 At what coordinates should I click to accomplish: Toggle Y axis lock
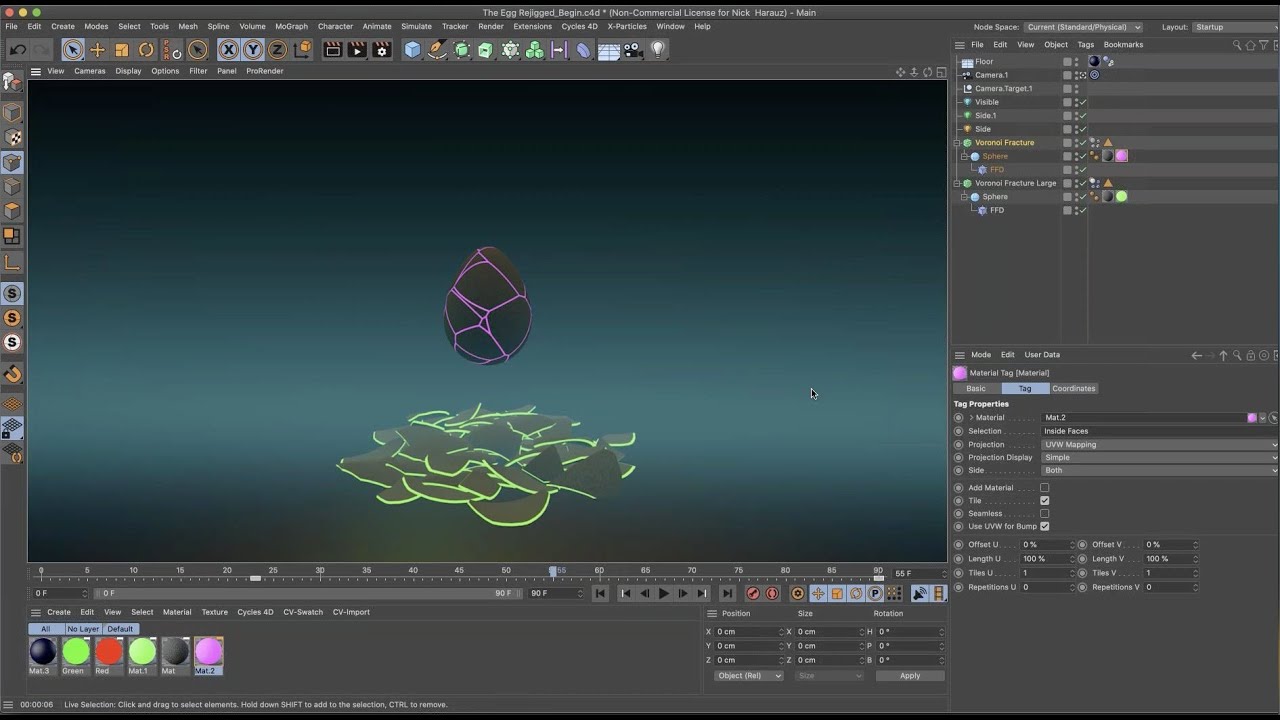(253, 50)
